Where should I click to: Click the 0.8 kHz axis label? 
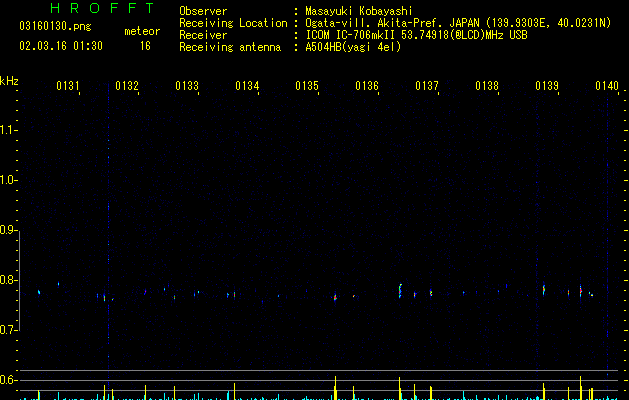click(8, 280)
